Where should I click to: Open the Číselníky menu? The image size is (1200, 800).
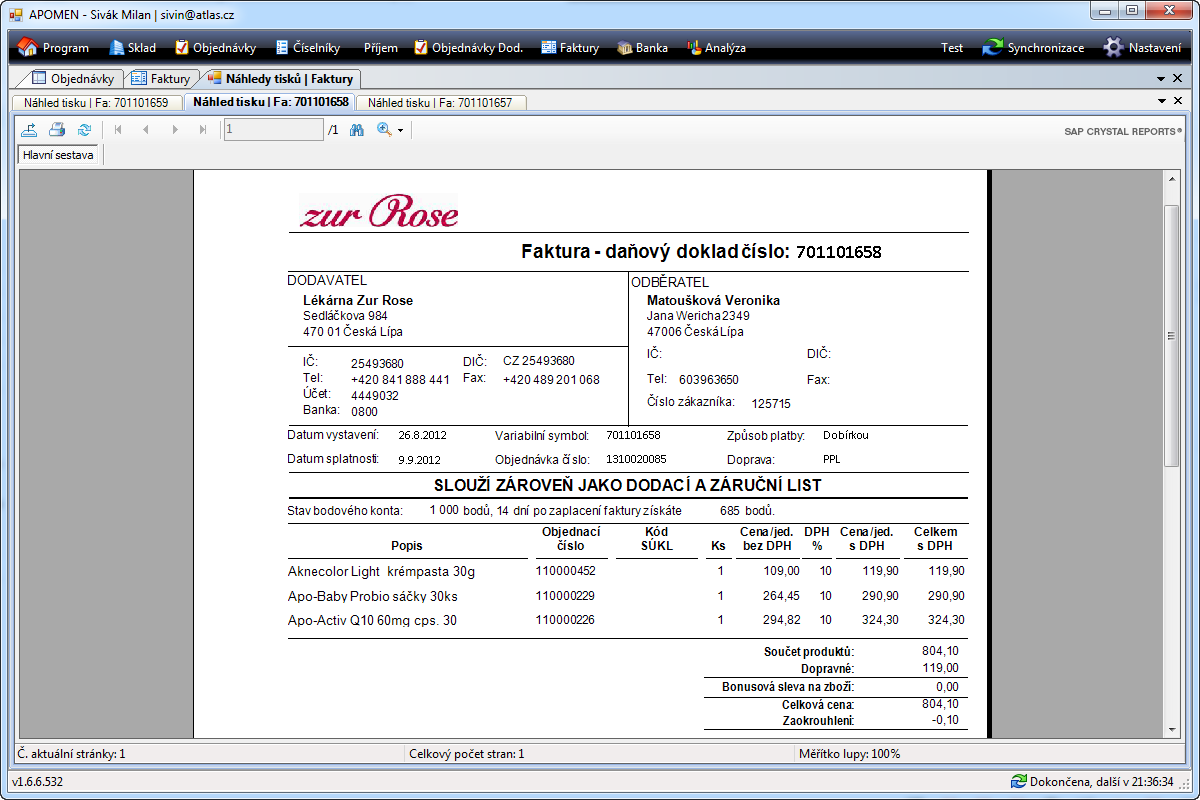pos(307,48)
